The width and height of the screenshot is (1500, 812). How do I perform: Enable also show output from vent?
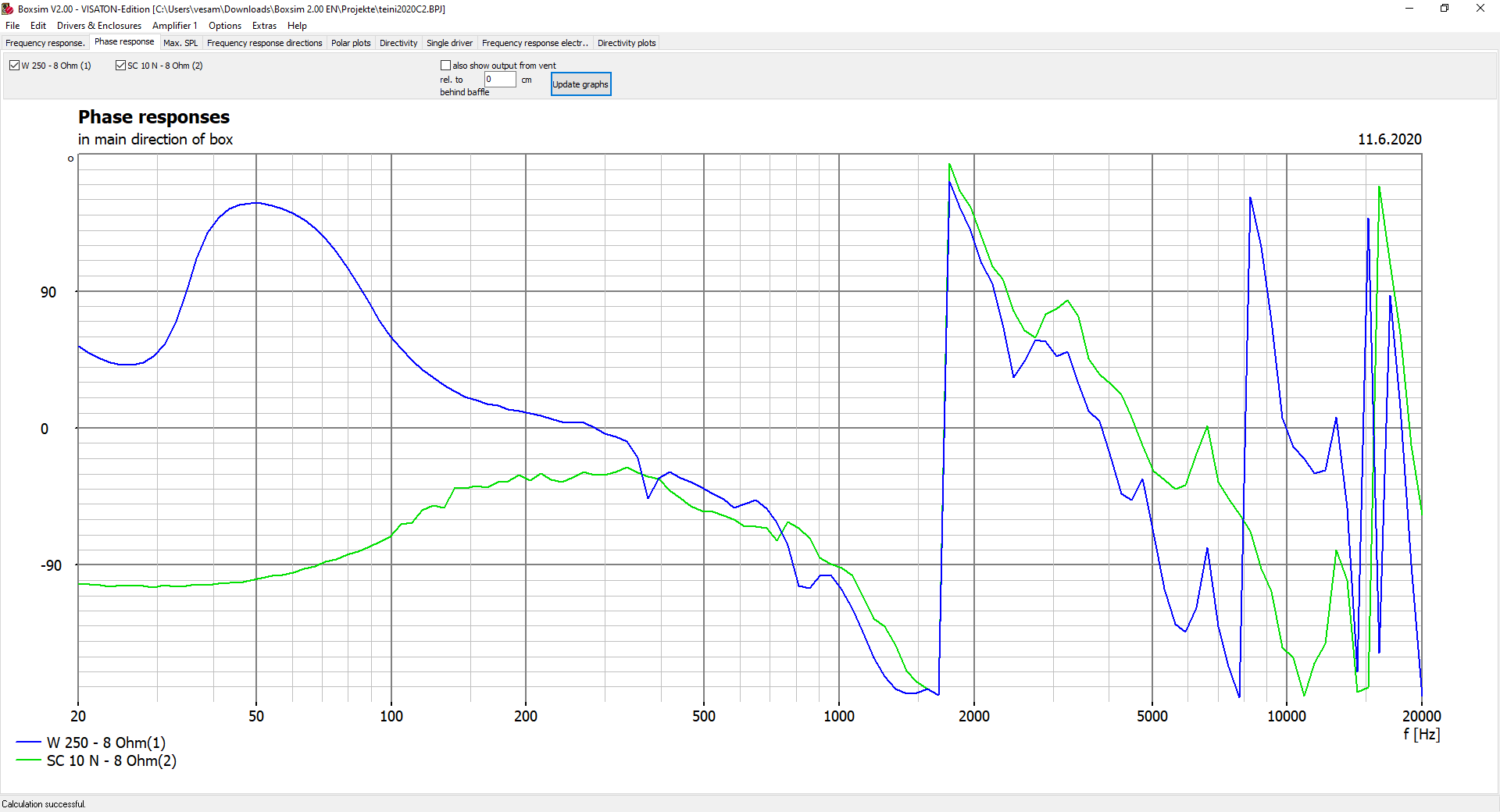(445, 66)
